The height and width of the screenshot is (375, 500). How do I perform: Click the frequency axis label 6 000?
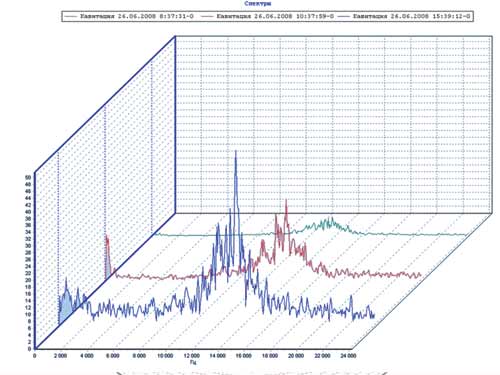[x=113, y=356]
